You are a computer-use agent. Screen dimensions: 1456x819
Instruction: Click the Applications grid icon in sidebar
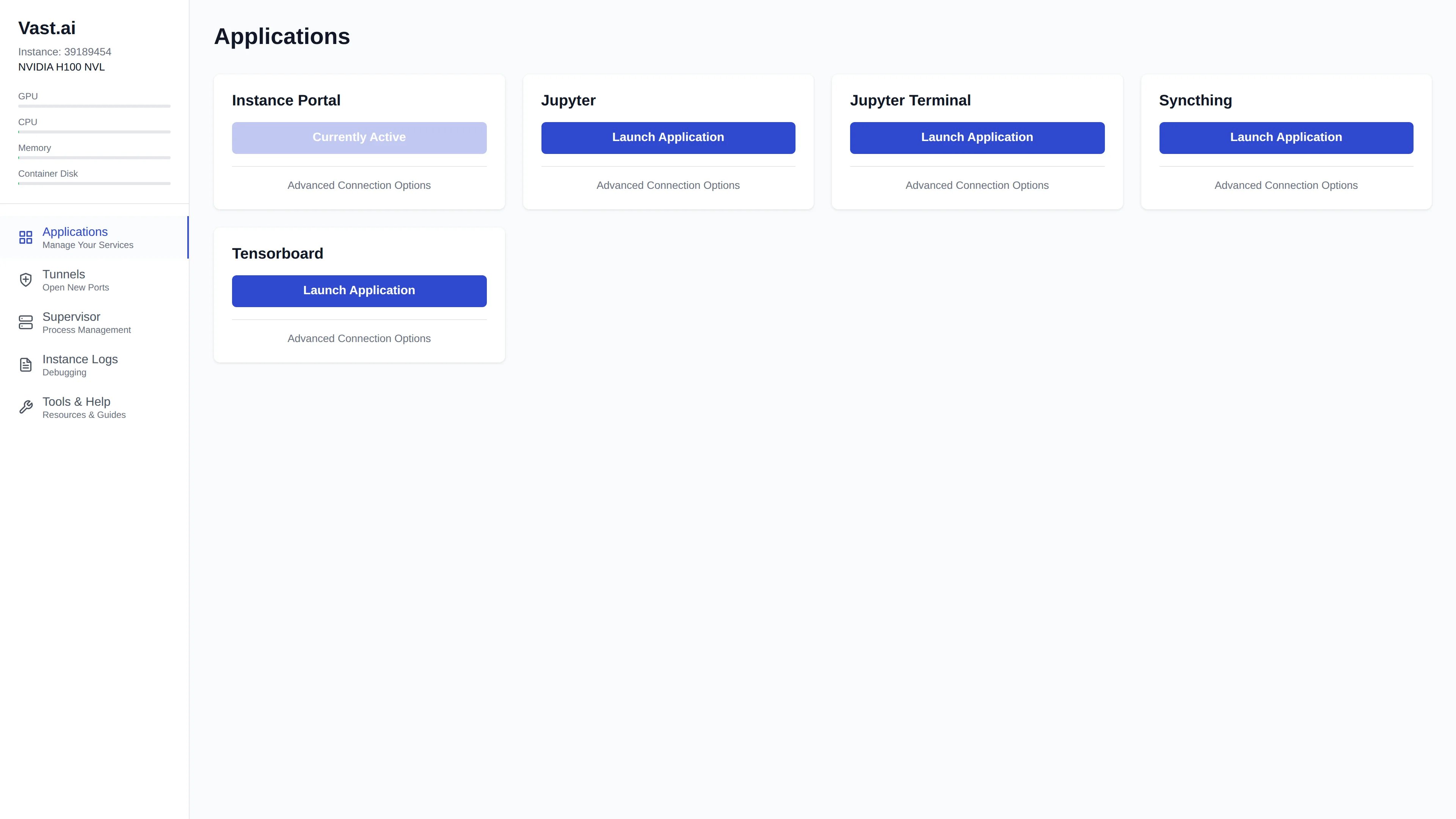[25, 237]
